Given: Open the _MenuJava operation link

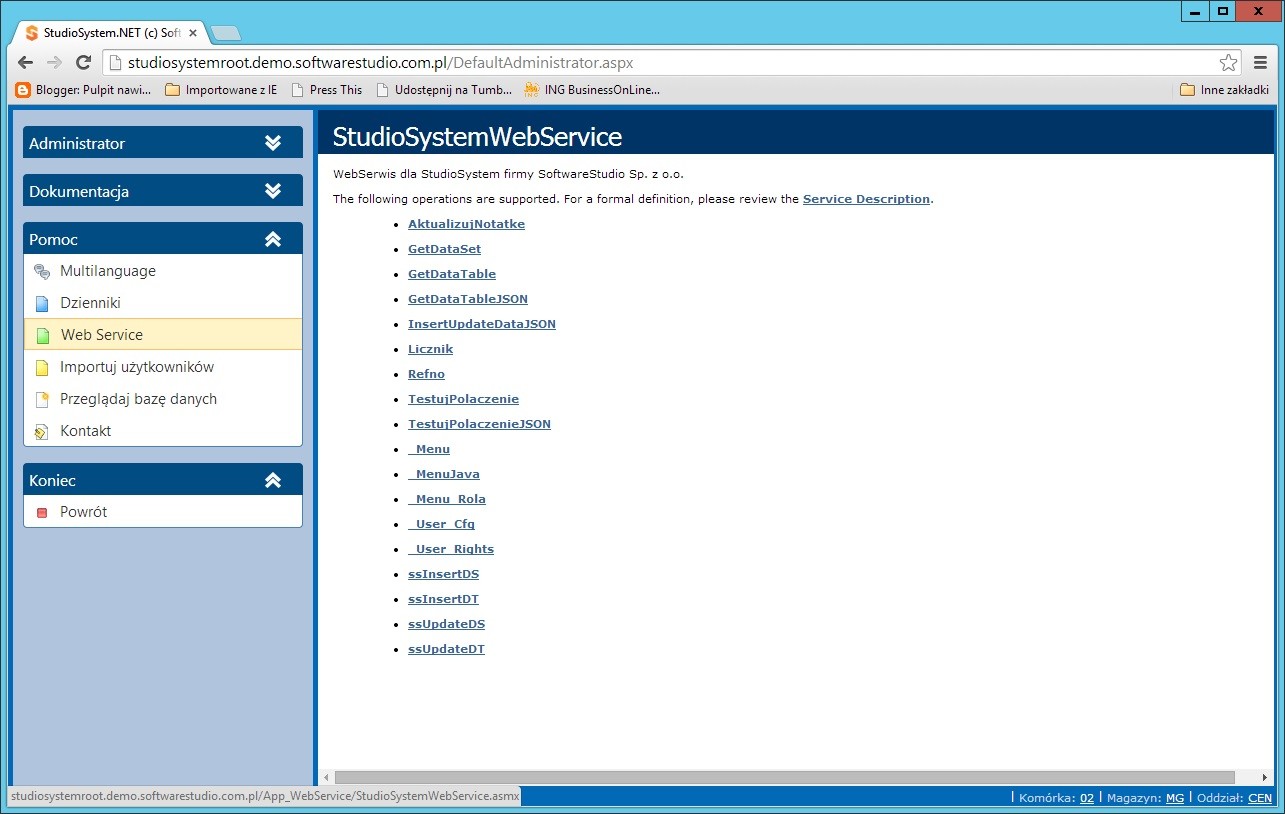Looking at the screenshot, I should (444, 474).
